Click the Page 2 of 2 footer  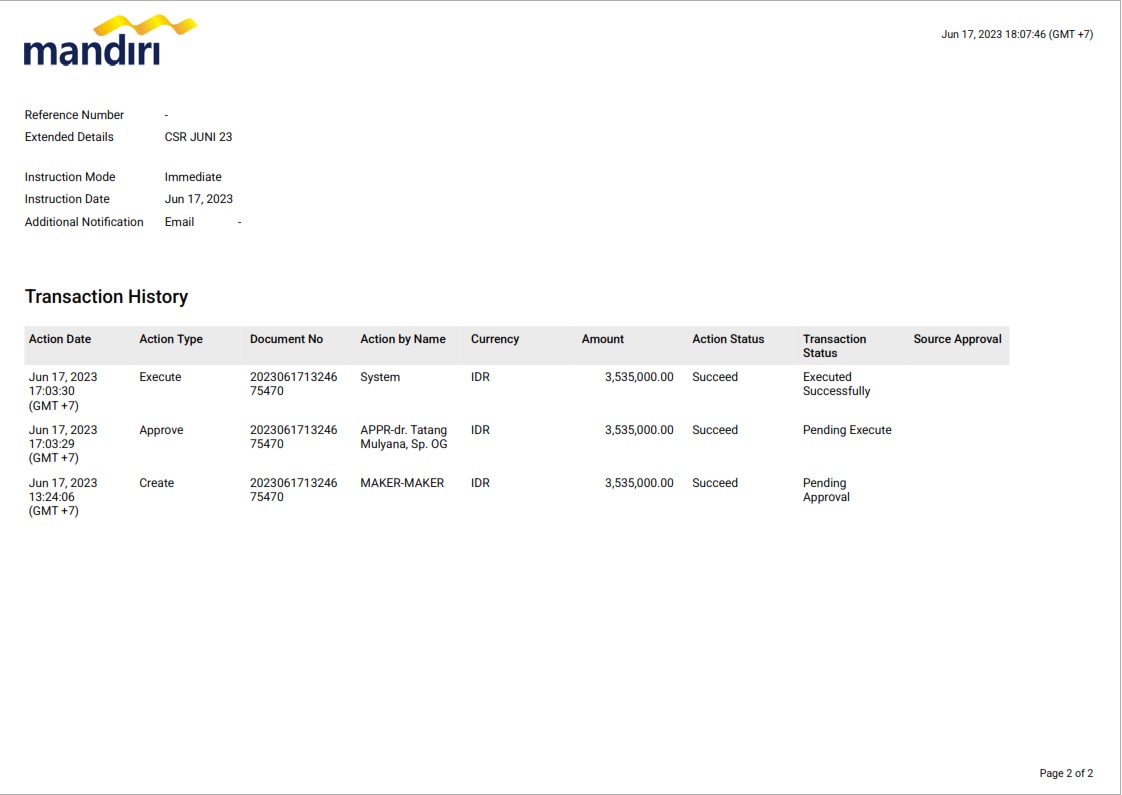pyautogui.click(x=1066, y=773)
